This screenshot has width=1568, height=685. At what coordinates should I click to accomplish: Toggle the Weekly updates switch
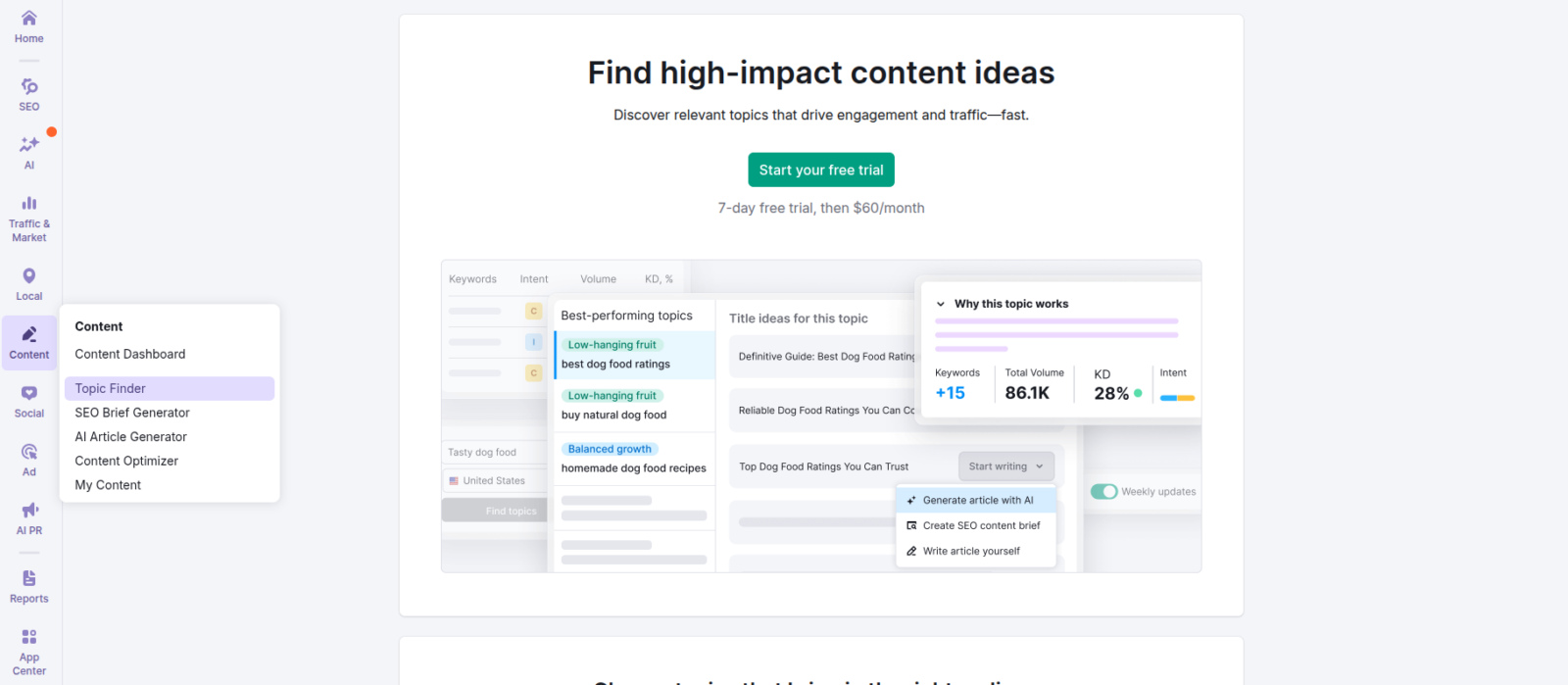[1103, 492]
